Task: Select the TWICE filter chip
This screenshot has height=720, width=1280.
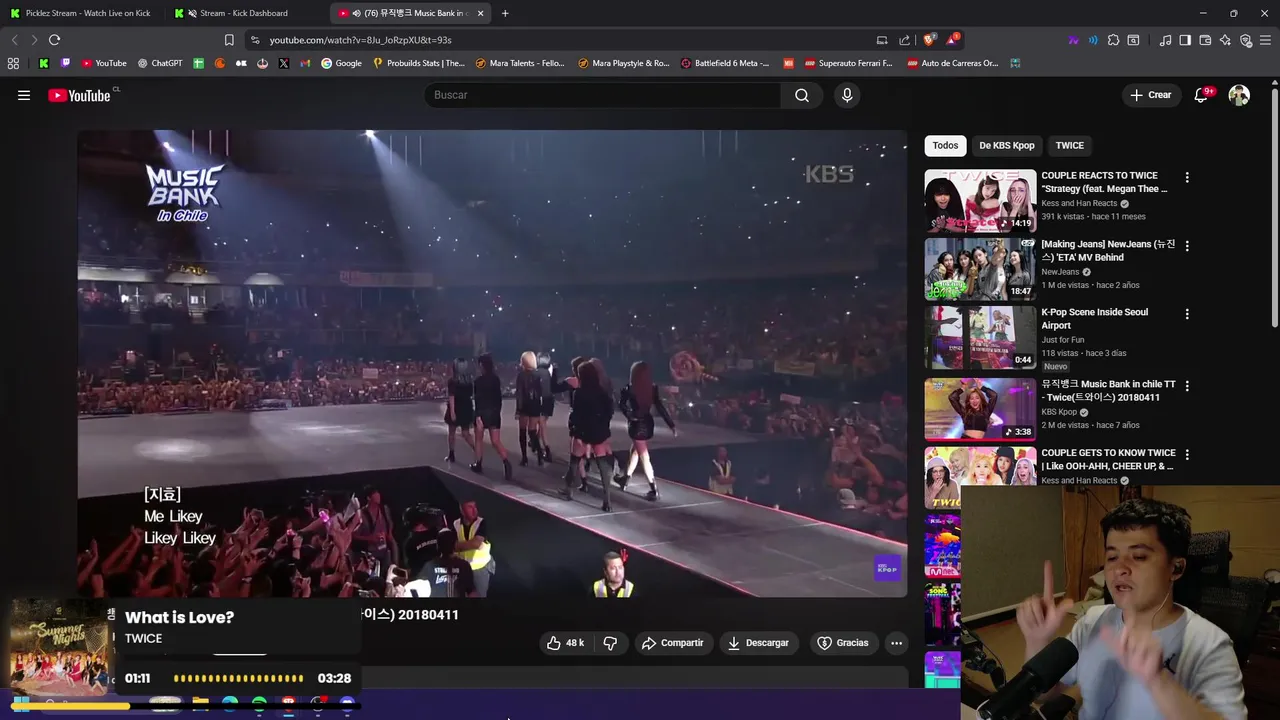Action: tap(1069, 146)
